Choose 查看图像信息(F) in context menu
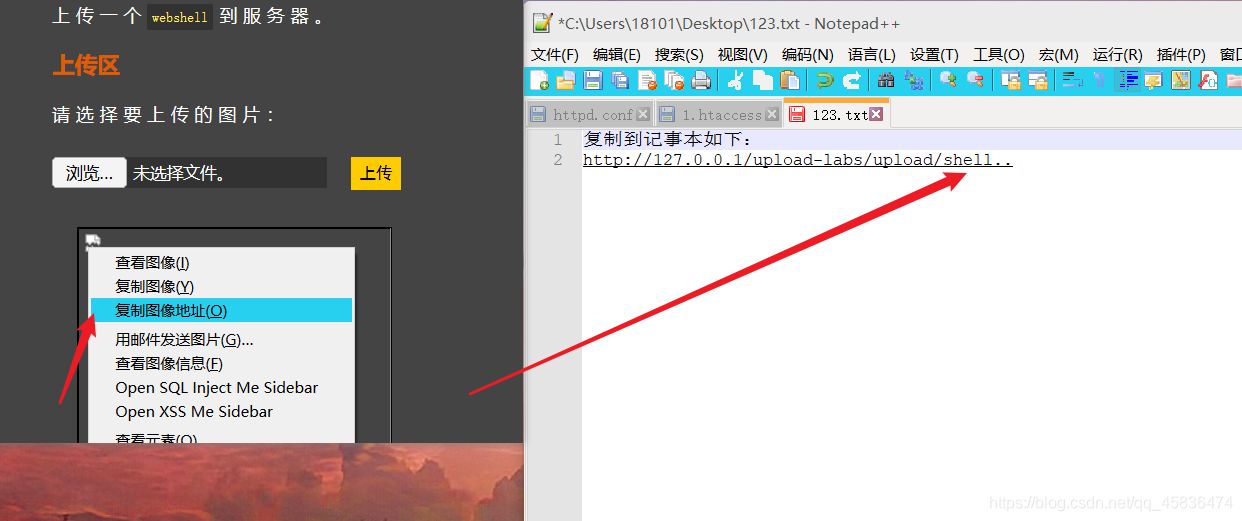This screenshot has width=1242, height=521. (x=221, y=364)
